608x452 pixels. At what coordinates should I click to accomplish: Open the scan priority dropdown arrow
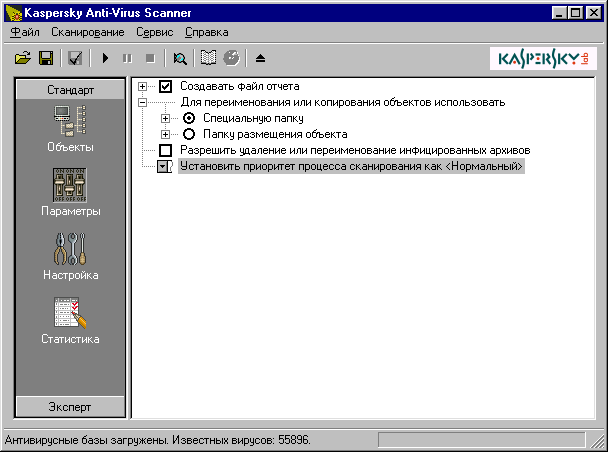(x=162, y=167)
